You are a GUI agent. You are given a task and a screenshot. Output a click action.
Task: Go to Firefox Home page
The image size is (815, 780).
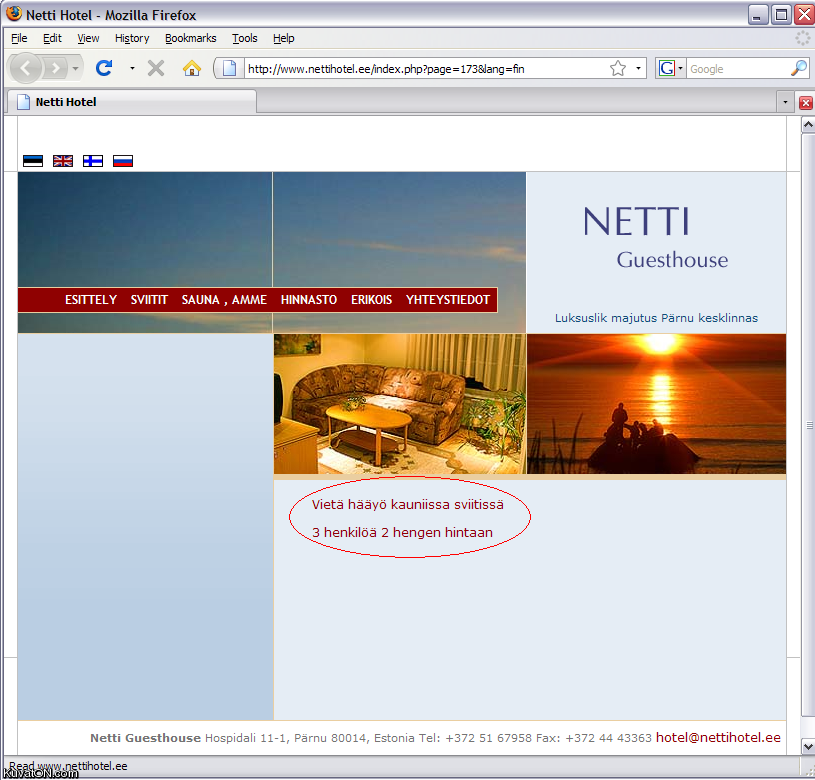pos(192,68)
